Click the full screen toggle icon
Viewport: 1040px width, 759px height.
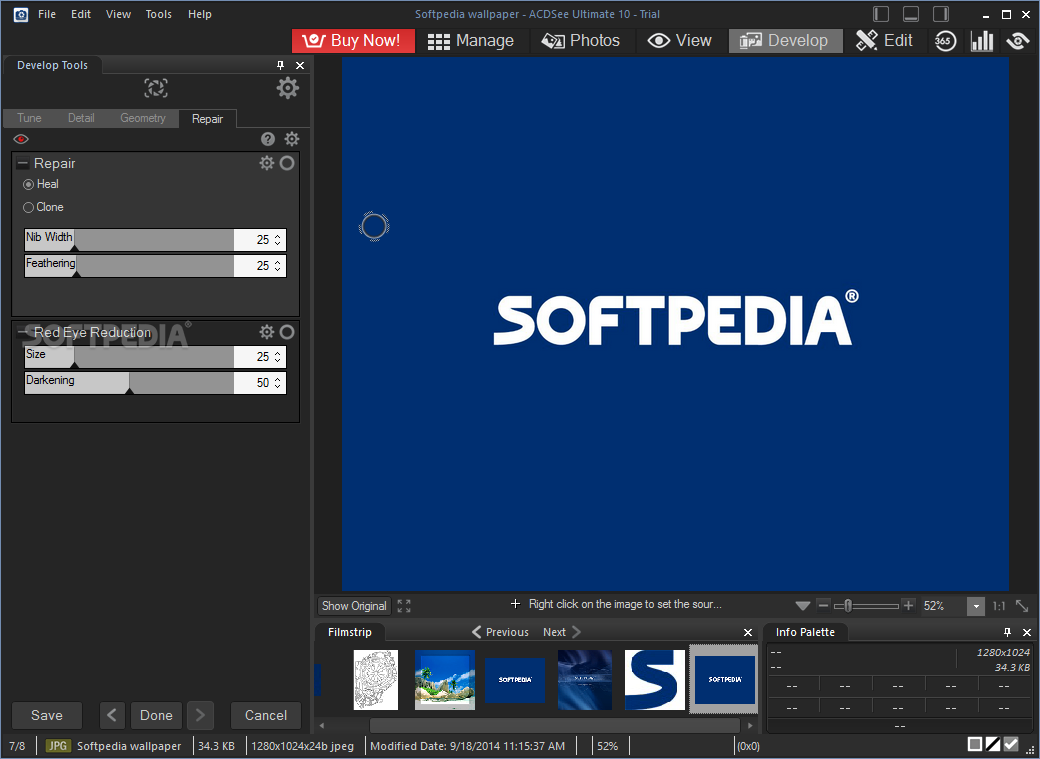pos(404,606)
